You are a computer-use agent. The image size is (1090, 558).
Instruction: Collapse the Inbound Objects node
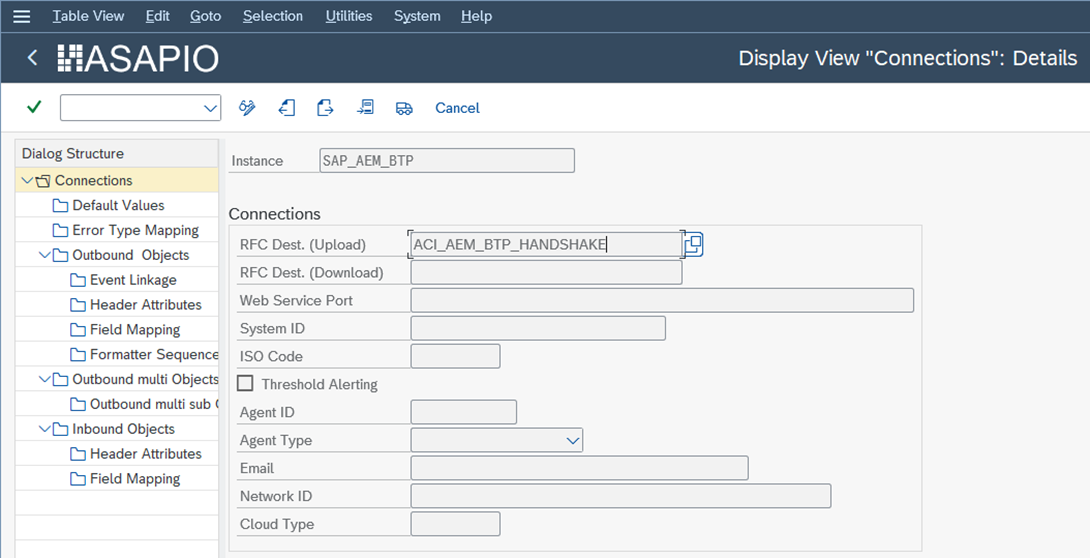tap(44, 429)
